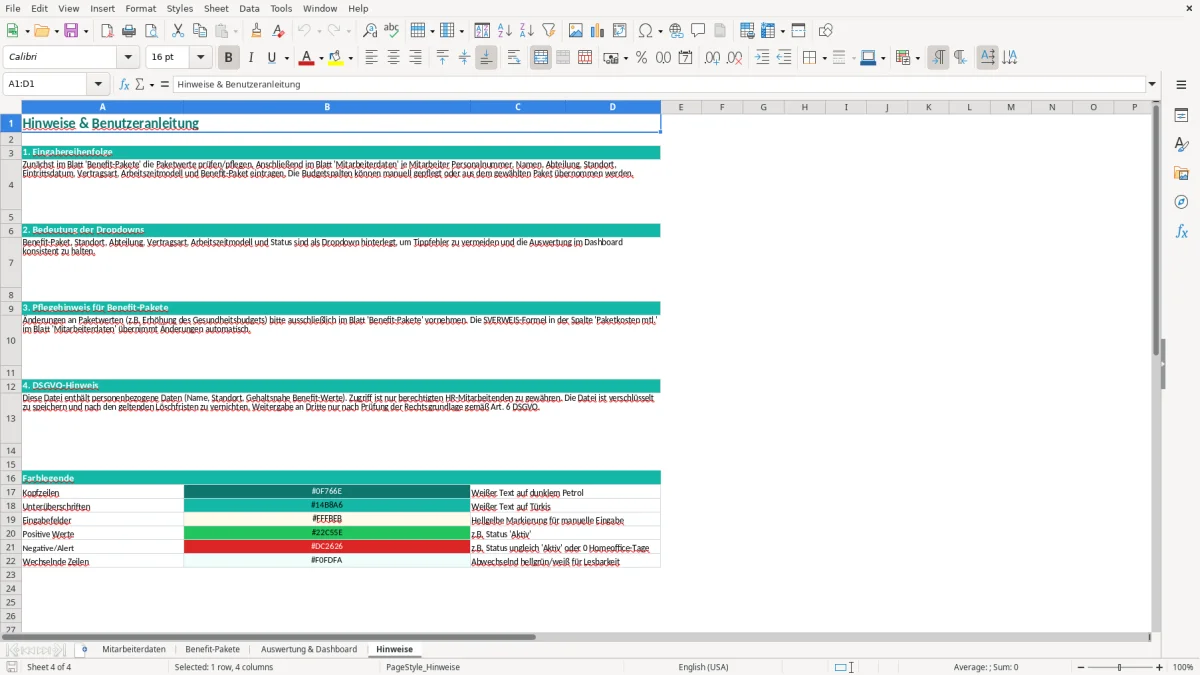Expand background color dropdown arrow

click(350, 58)
